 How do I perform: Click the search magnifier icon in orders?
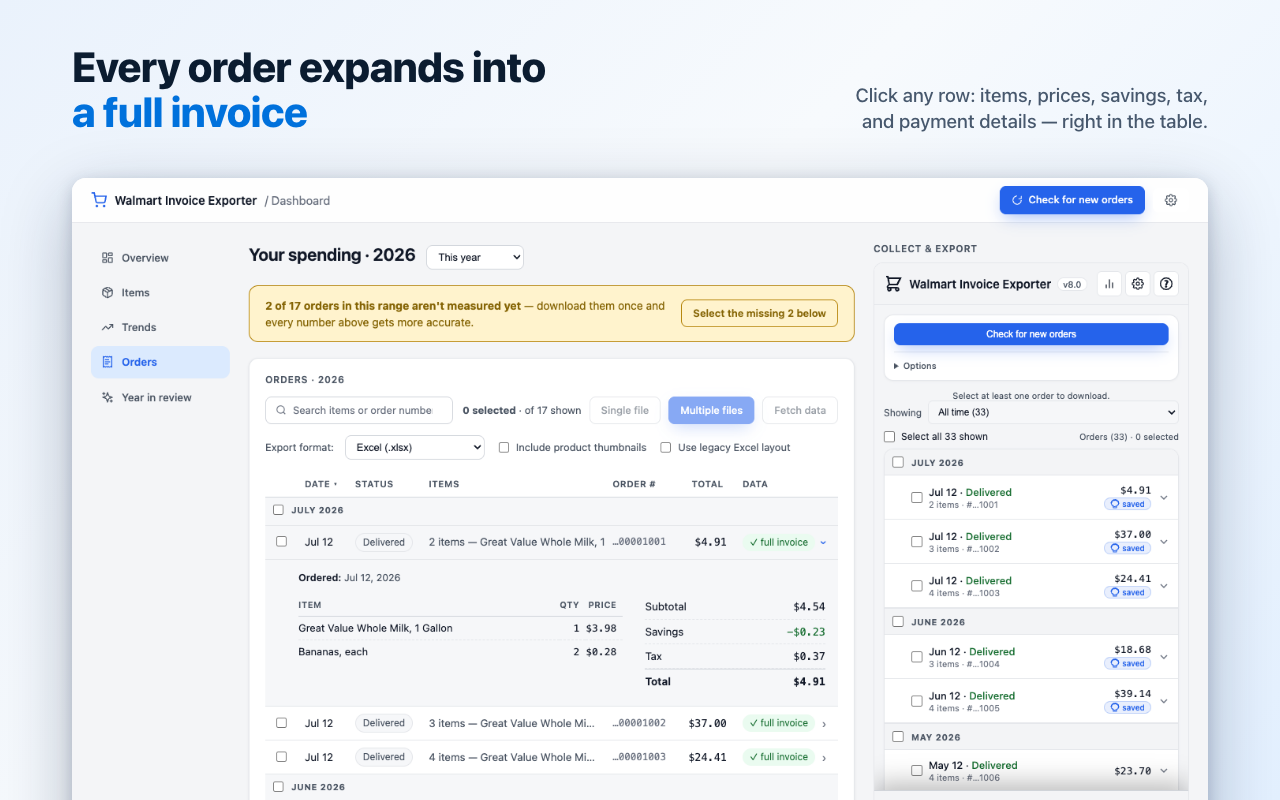[x=281, y=410]
